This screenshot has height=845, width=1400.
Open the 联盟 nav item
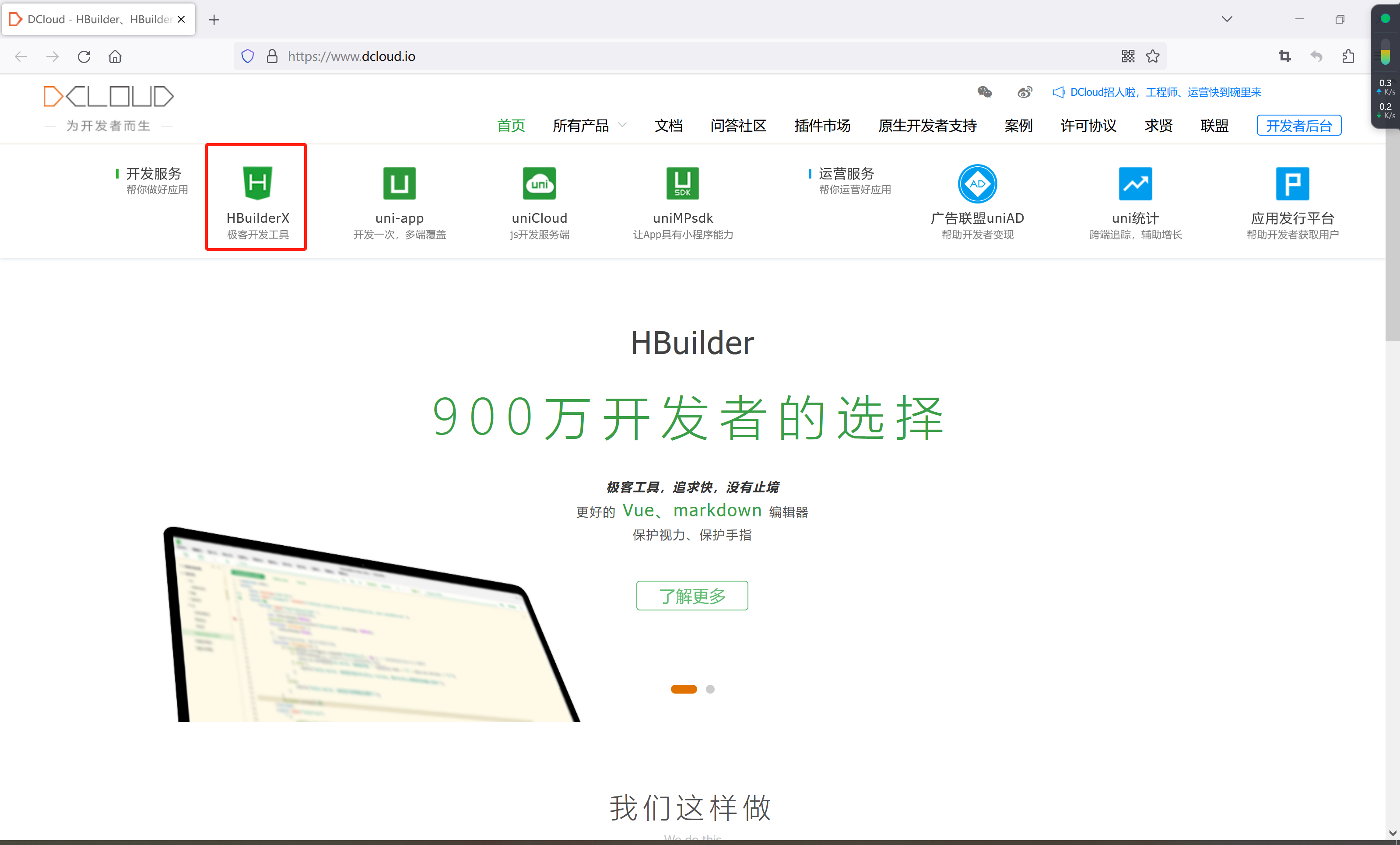[x=1215, y=126]
